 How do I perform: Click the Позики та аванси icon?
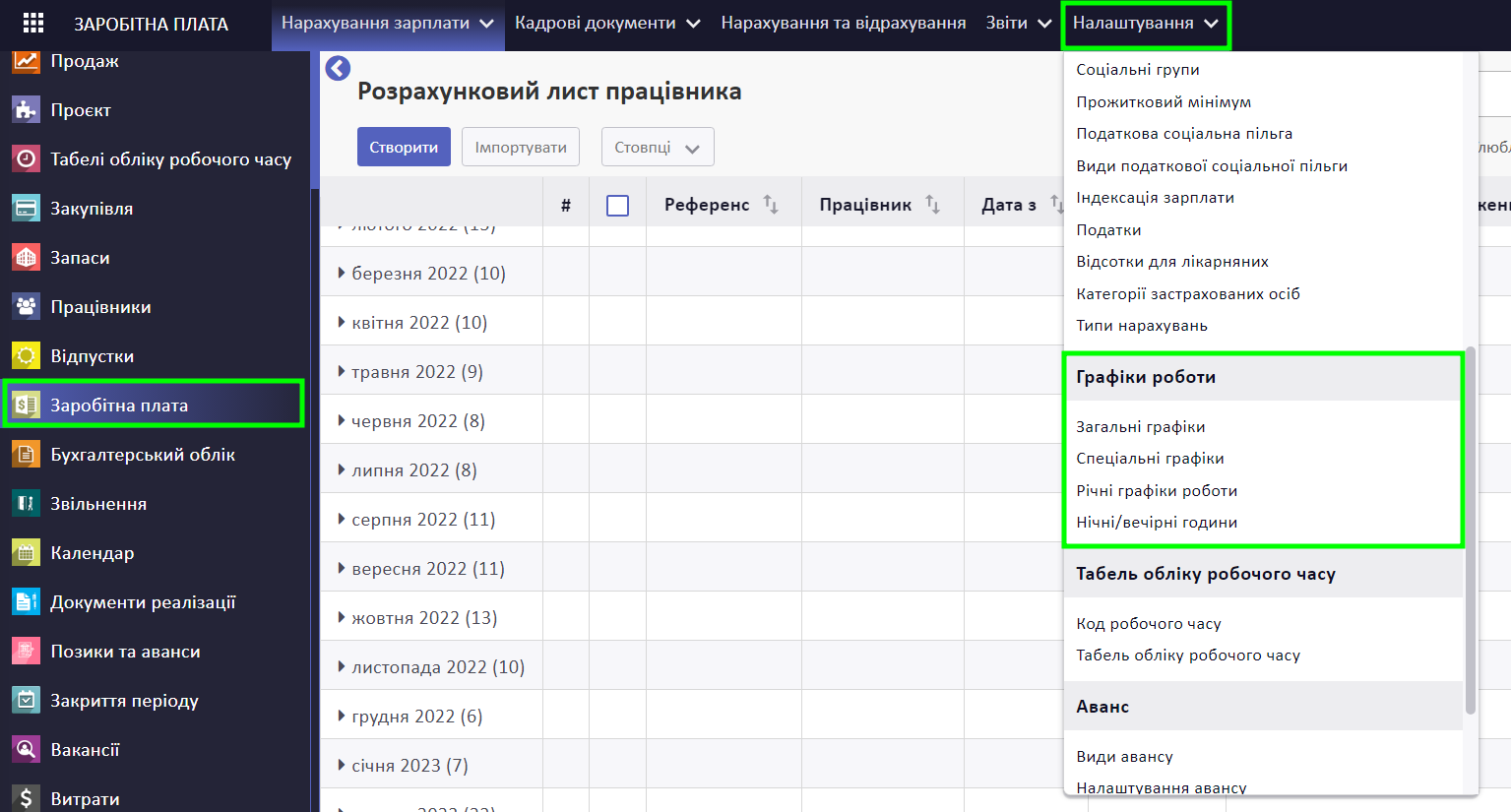click(x=27, y=651)
